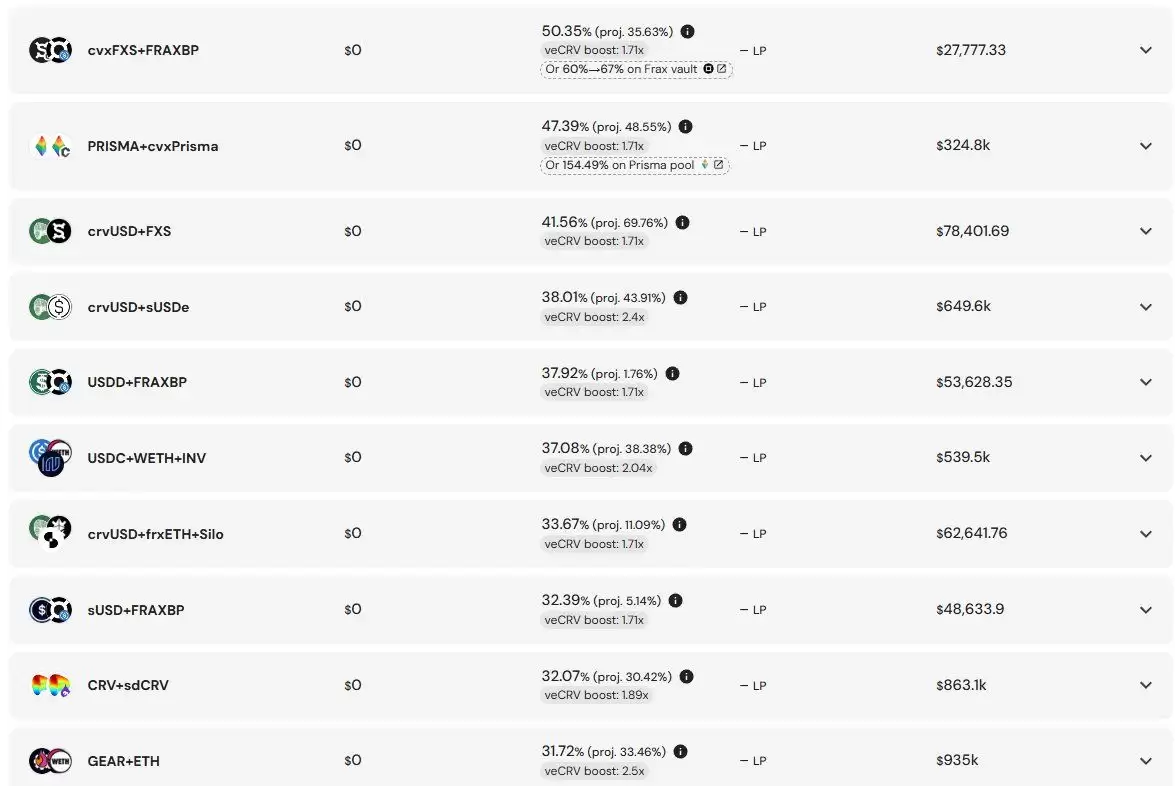Expand the GEAR+ETH pool row

click(x=1146, y=761)
